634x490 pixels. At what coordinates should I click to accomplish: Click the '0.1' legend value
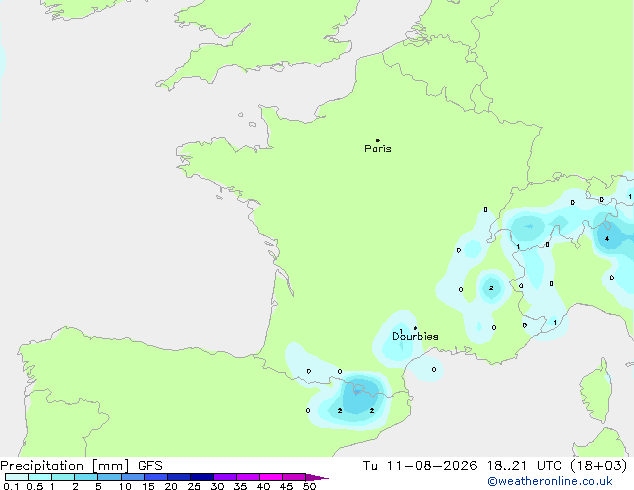(x=11, y=486)
